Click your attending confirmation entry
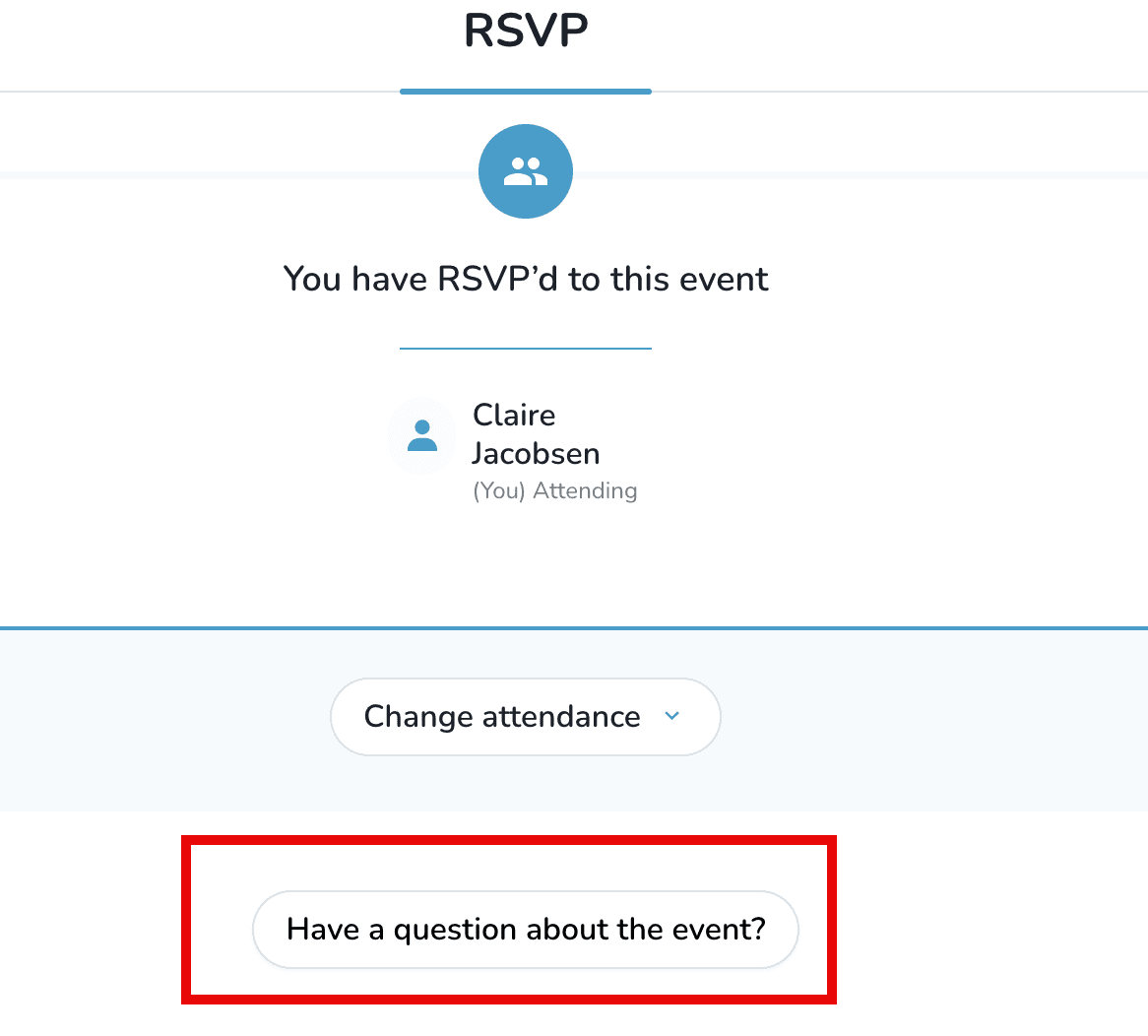 [525, 448]
